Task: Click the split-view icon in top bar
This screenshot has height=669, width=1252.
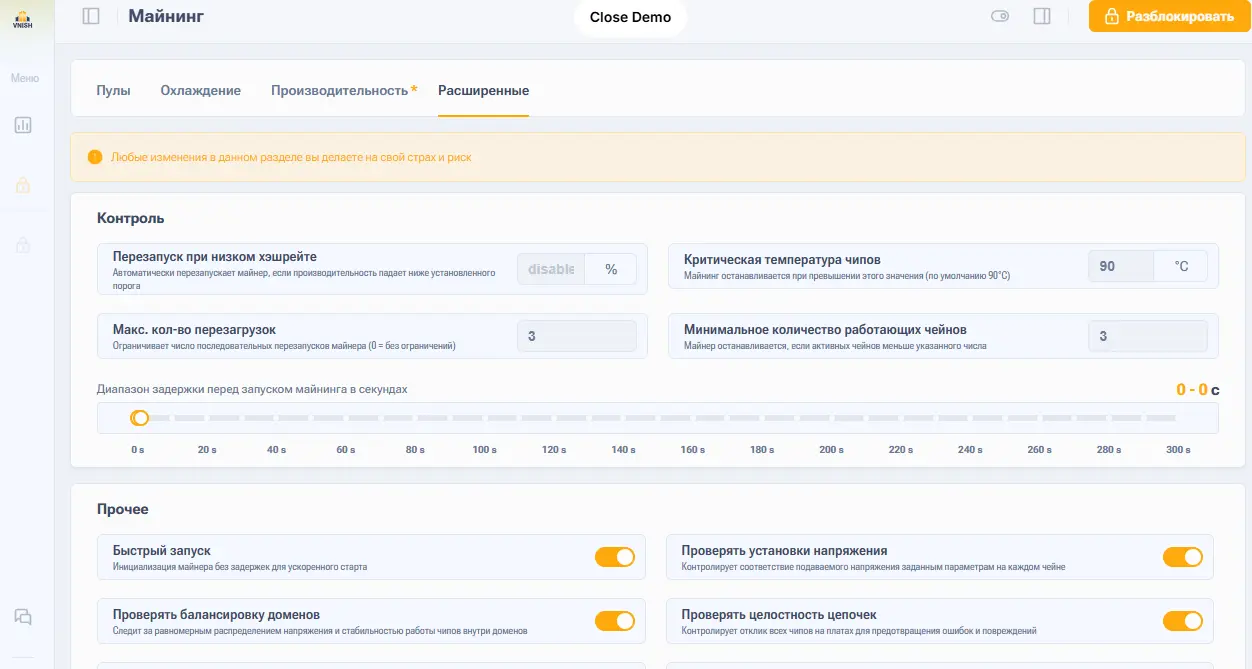Action: [x=1042, y=16]
